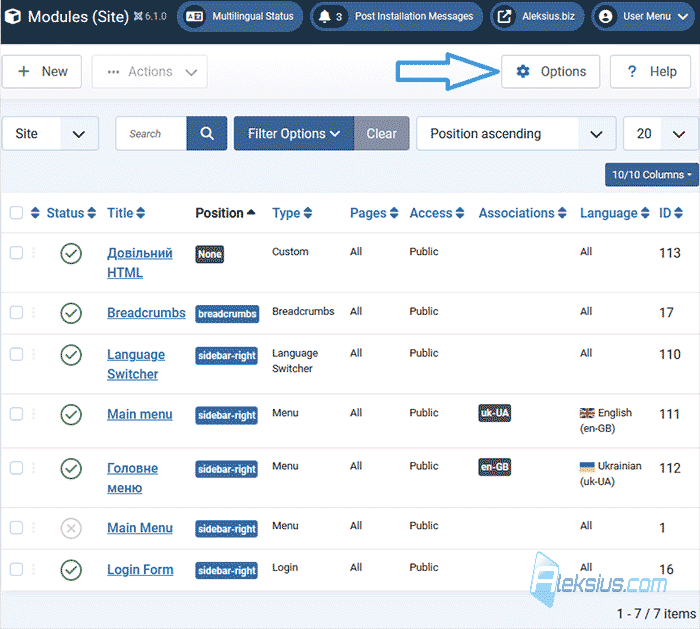700x629 pixels.
Task: Open the Головне меню module link
Action: click(132, 478)
